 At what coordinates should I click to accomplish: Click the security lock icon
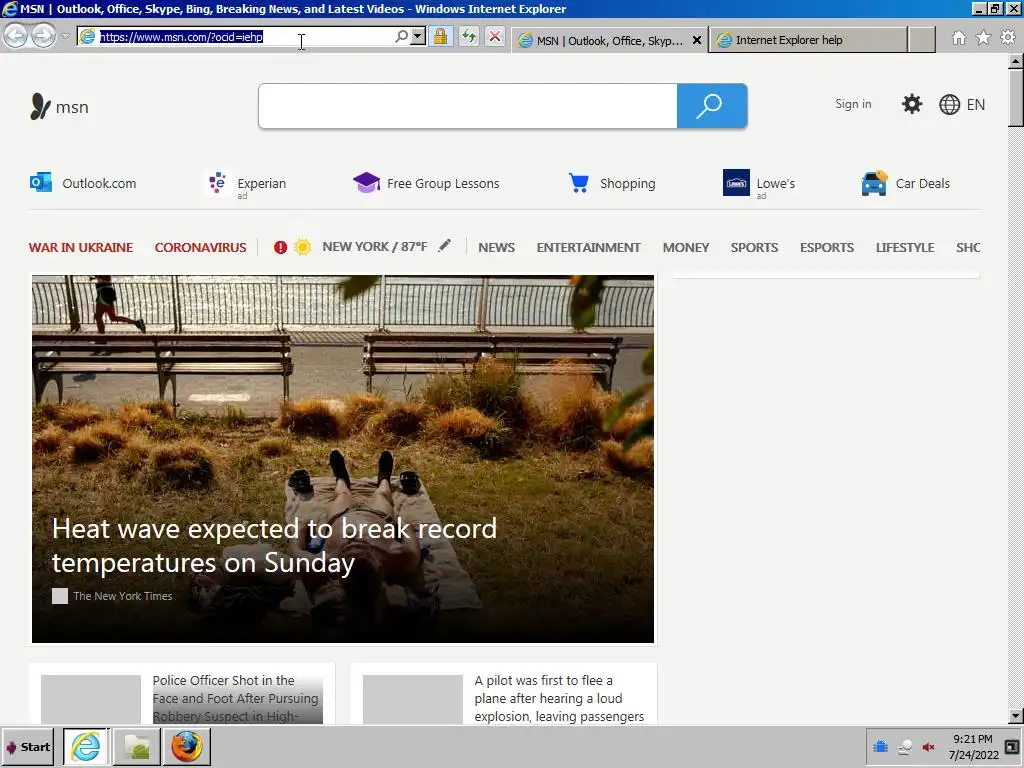441,37
